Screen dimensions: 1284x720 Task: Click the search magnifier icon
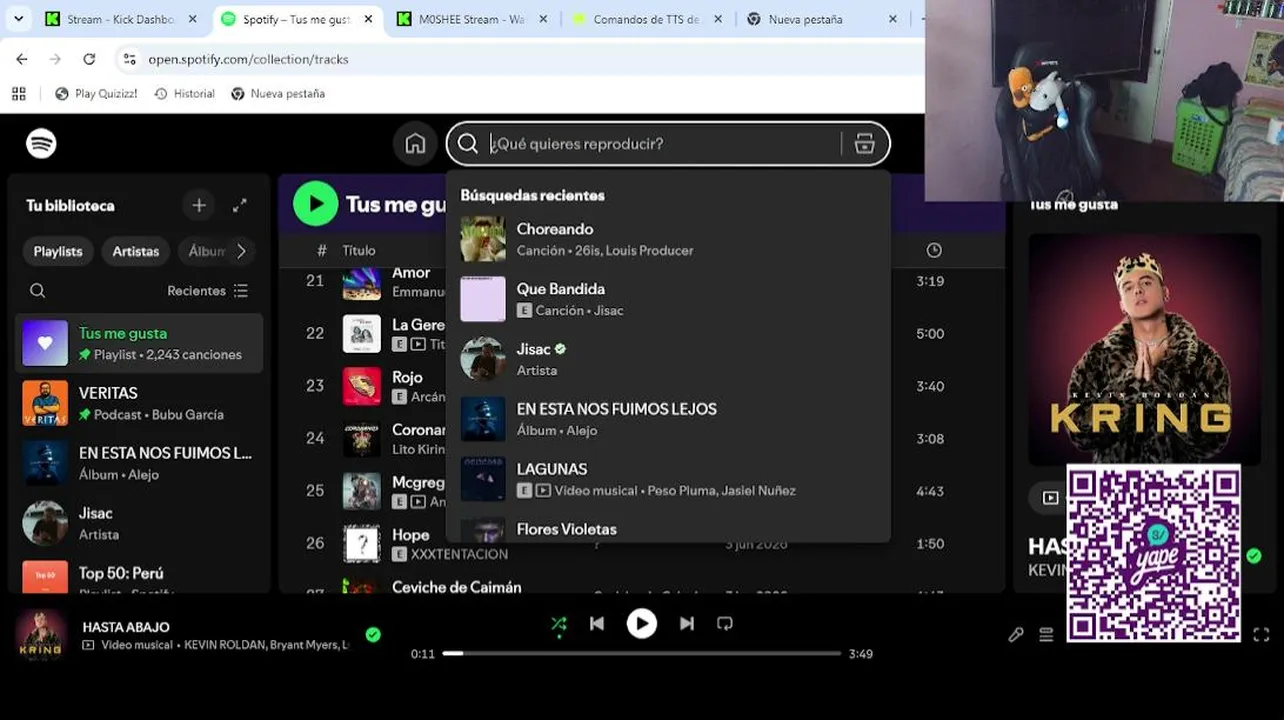[x=468, y=144]
